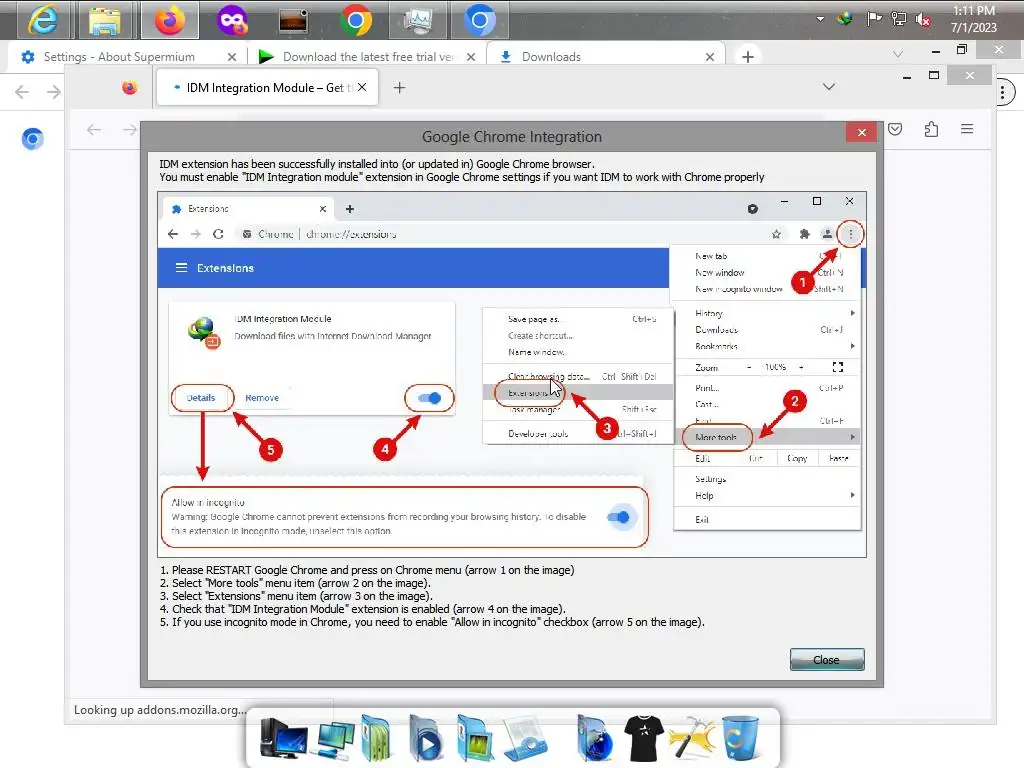Close the Download the latest free trial tab
The image size is (1024, 768).
pos(471,57)
